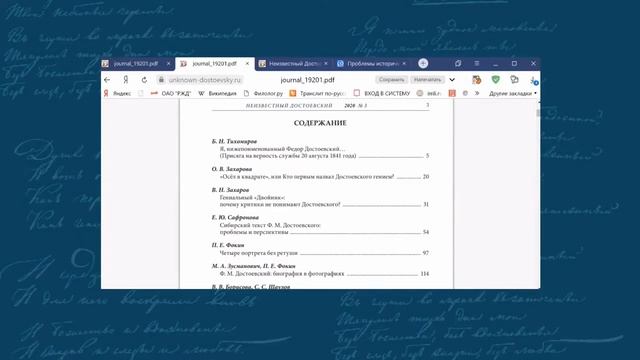640x360 pixels.
Task: Switch to first journal_19201.pdf tab
Action: click(136, 64)
